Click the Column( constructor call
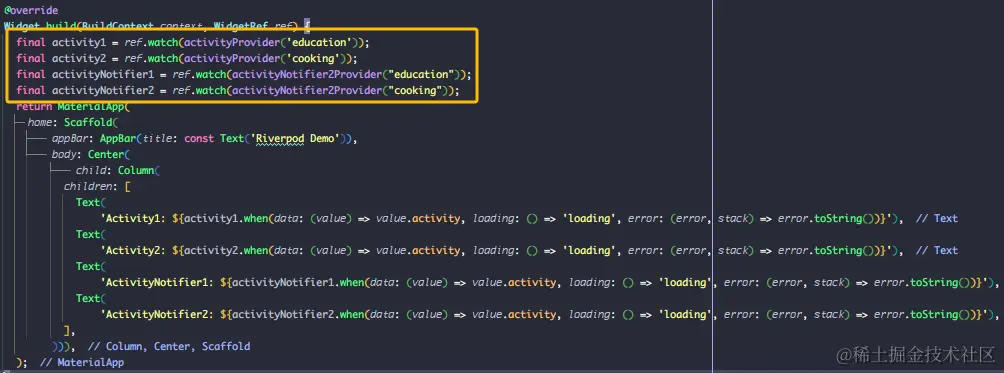This screenshot has width=1004, height=373. (138, 170)
